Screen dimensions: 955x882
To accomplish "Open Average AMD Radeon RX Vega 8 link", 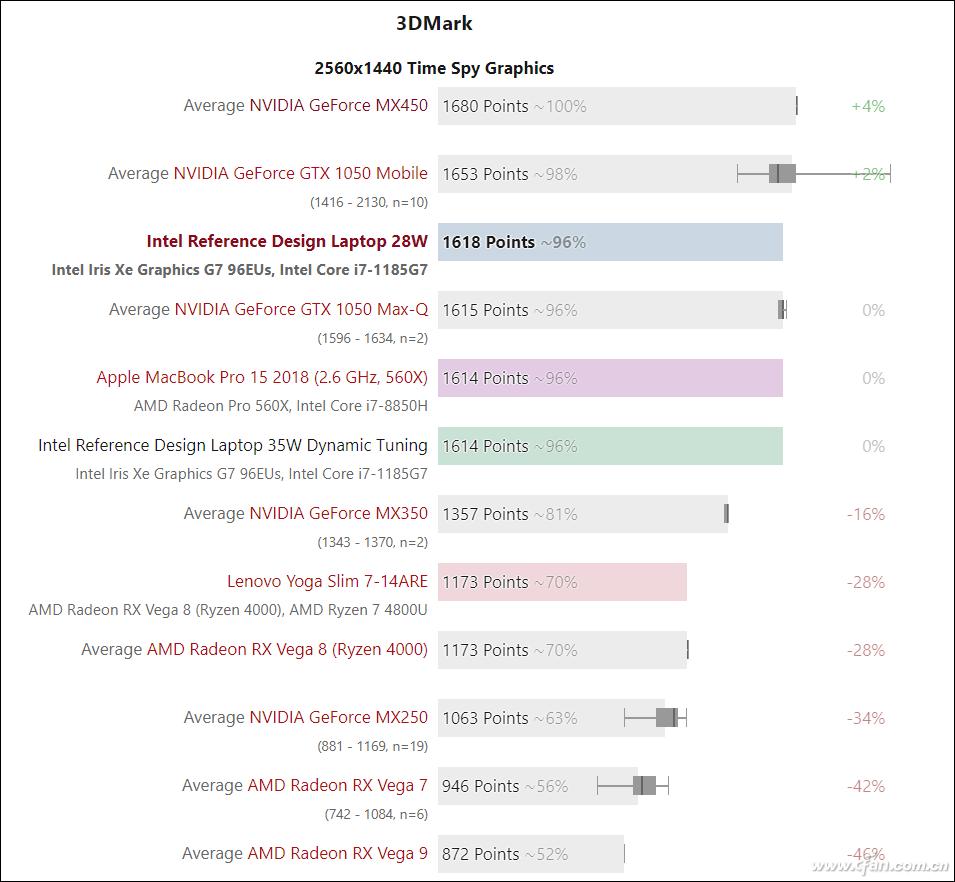I will click(287, 649).
